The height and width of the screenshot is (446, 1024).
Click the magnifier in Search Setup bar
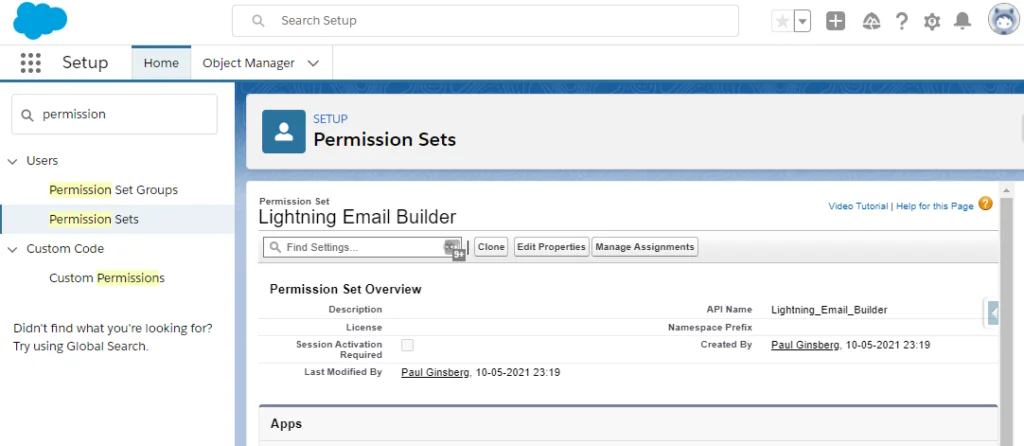pyautogui.click(x=258, y=21)
